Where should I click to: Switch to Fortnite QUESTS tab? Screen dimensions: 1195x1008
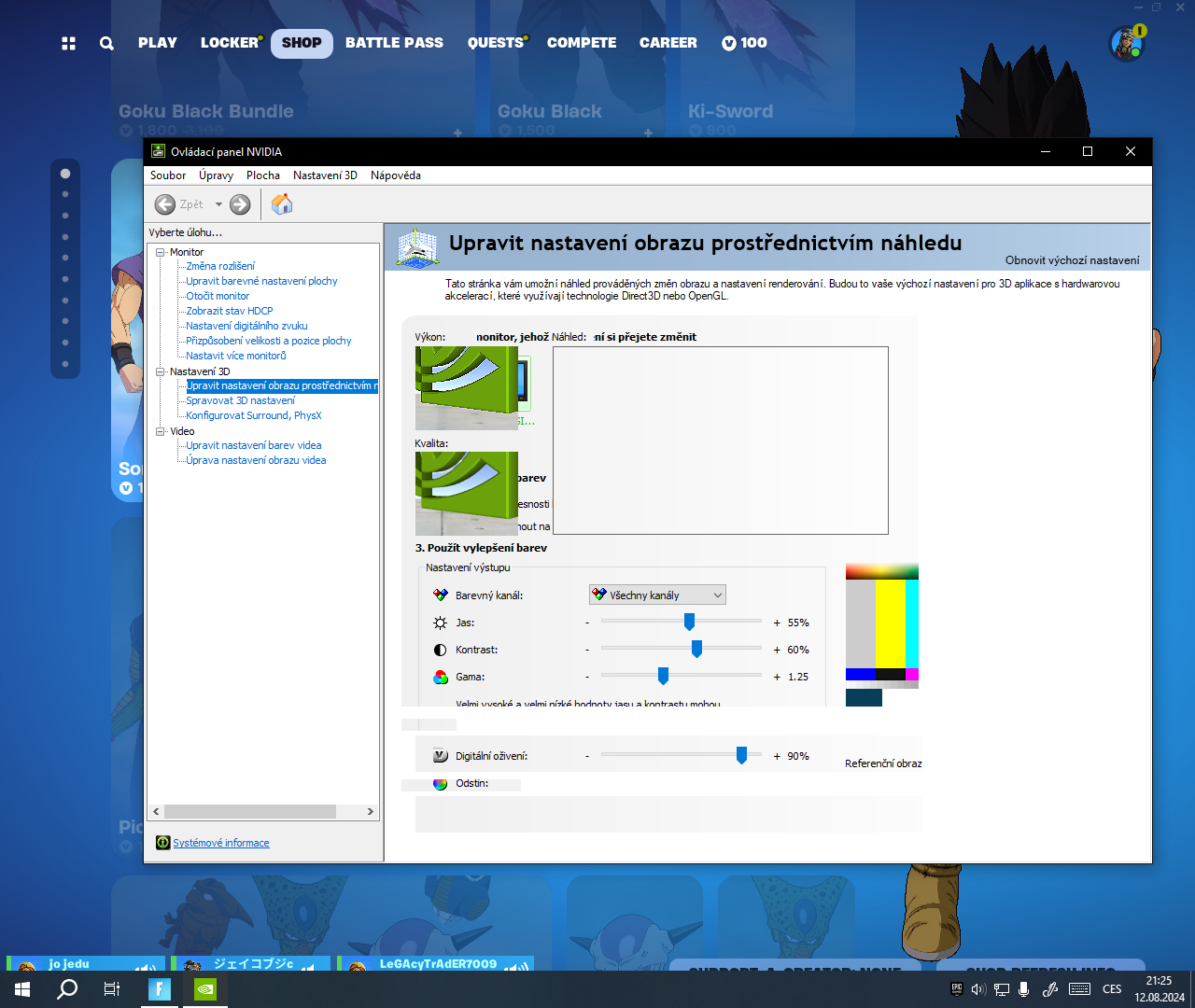click(496, 43)
